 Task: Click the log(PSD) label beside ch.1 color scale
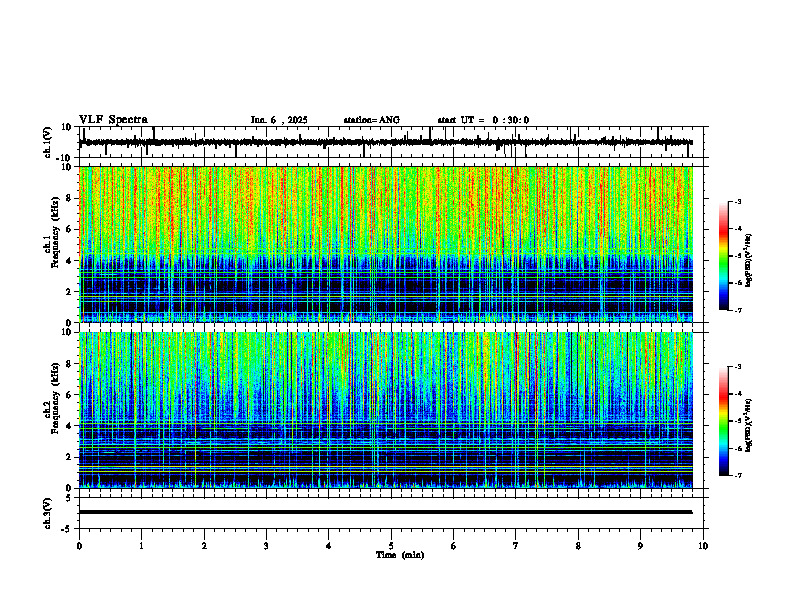click(x=750, y=261)
